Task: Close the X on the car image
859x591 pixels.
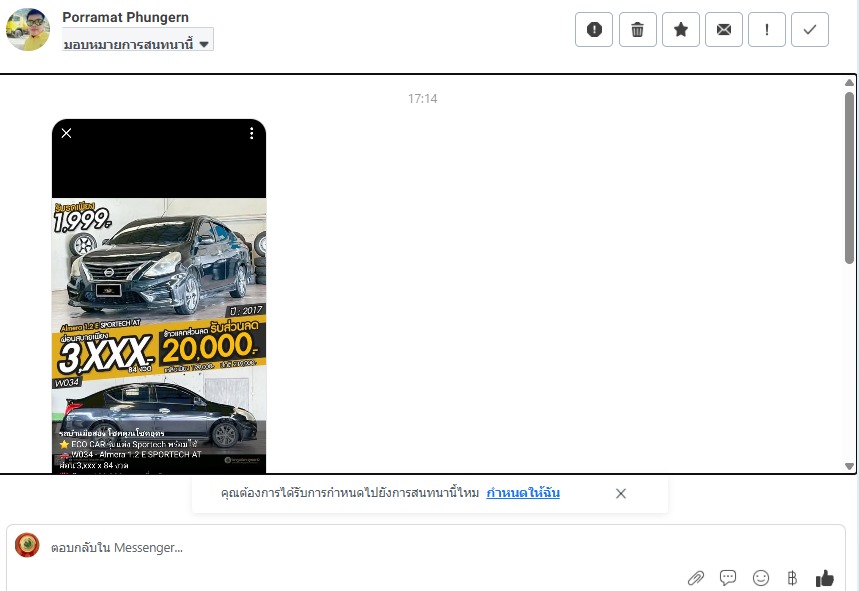Action: (x=67, y=133)
